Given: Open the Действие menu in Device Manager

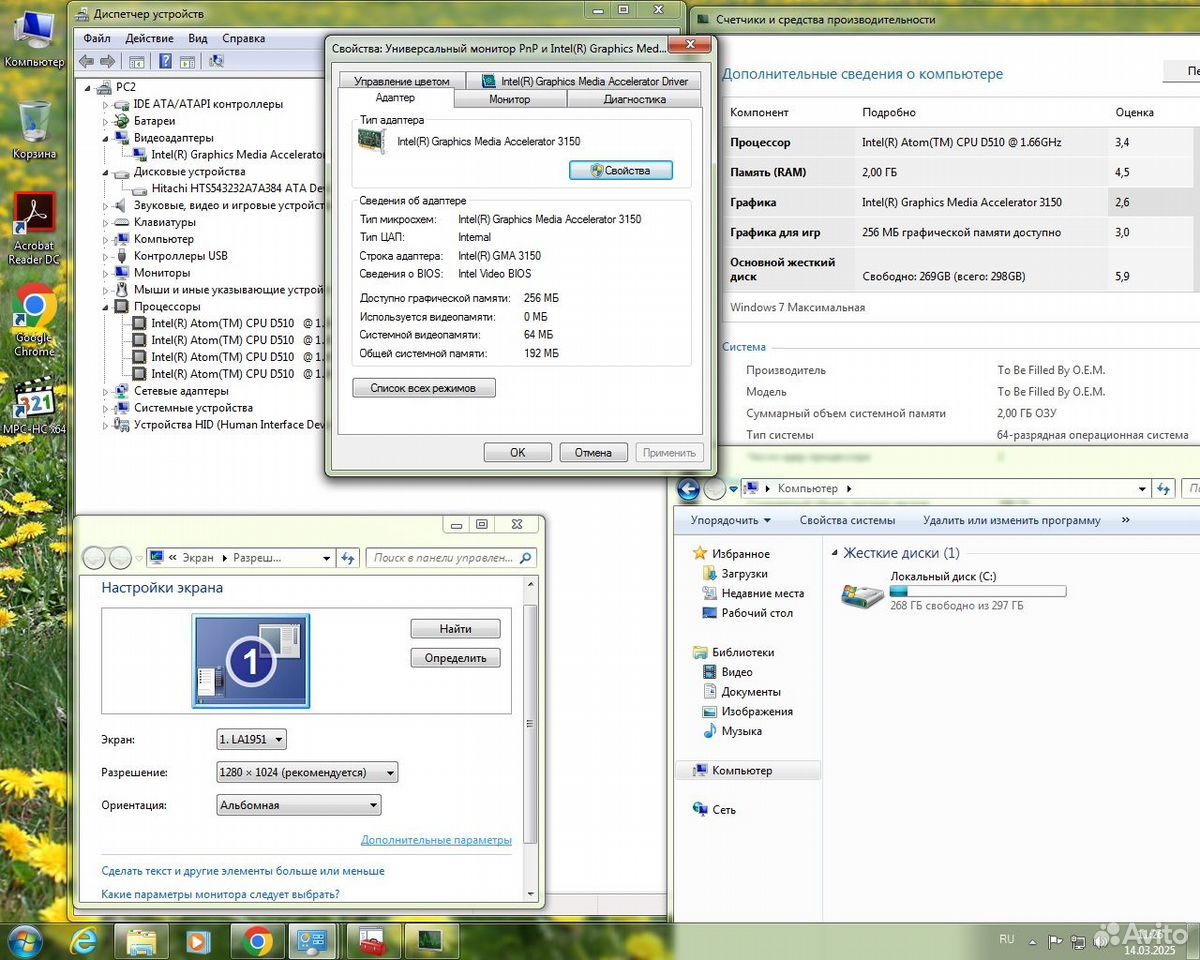Looking at the screenshot, I should point(150,39).
